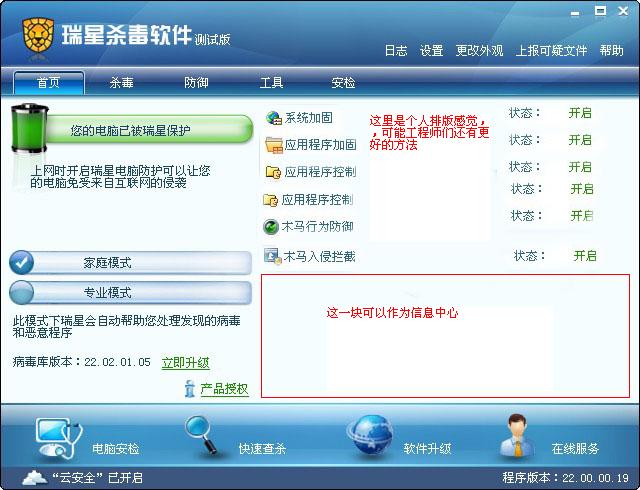The width and height of the screenshot is (640, 490).
Task: Click the green battery protection icon
Action: [x=29, y=129]
